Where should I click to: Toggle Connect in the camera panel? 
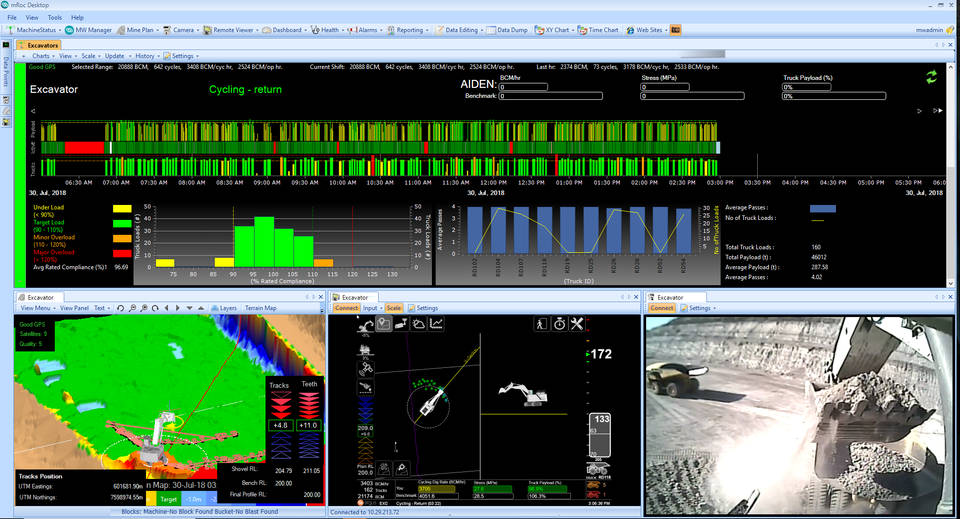pos(662,308)
